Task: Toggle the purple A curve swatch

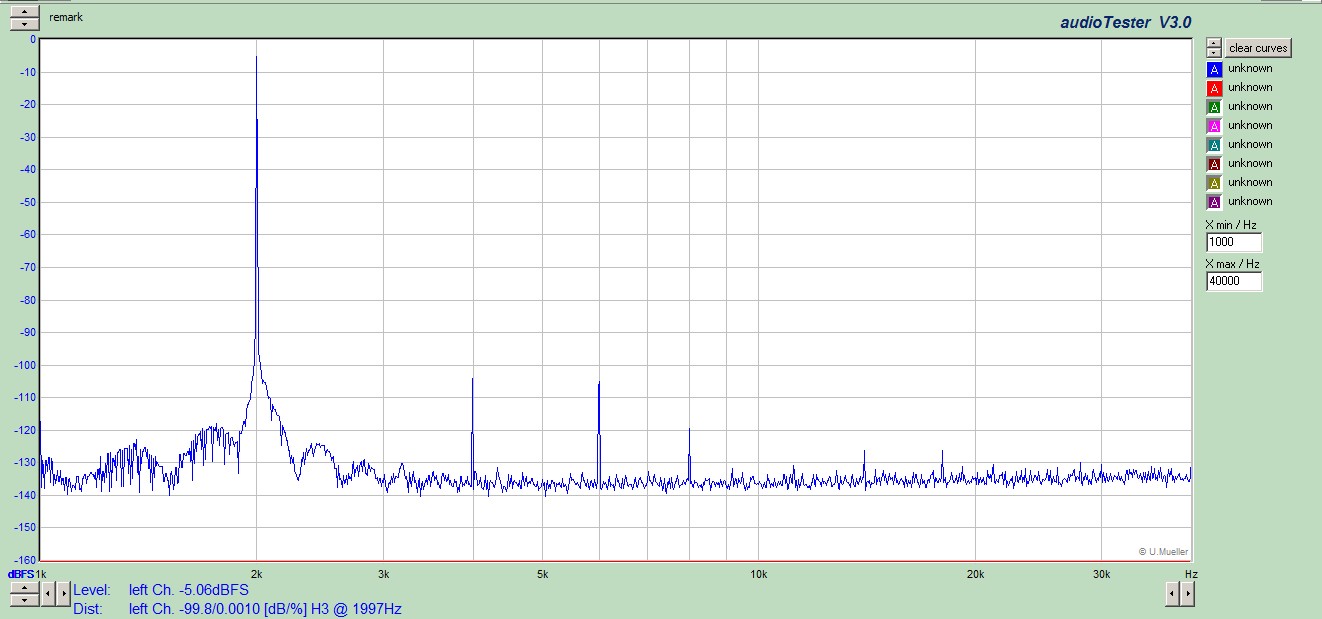Action: click(x=1214, y=202)
